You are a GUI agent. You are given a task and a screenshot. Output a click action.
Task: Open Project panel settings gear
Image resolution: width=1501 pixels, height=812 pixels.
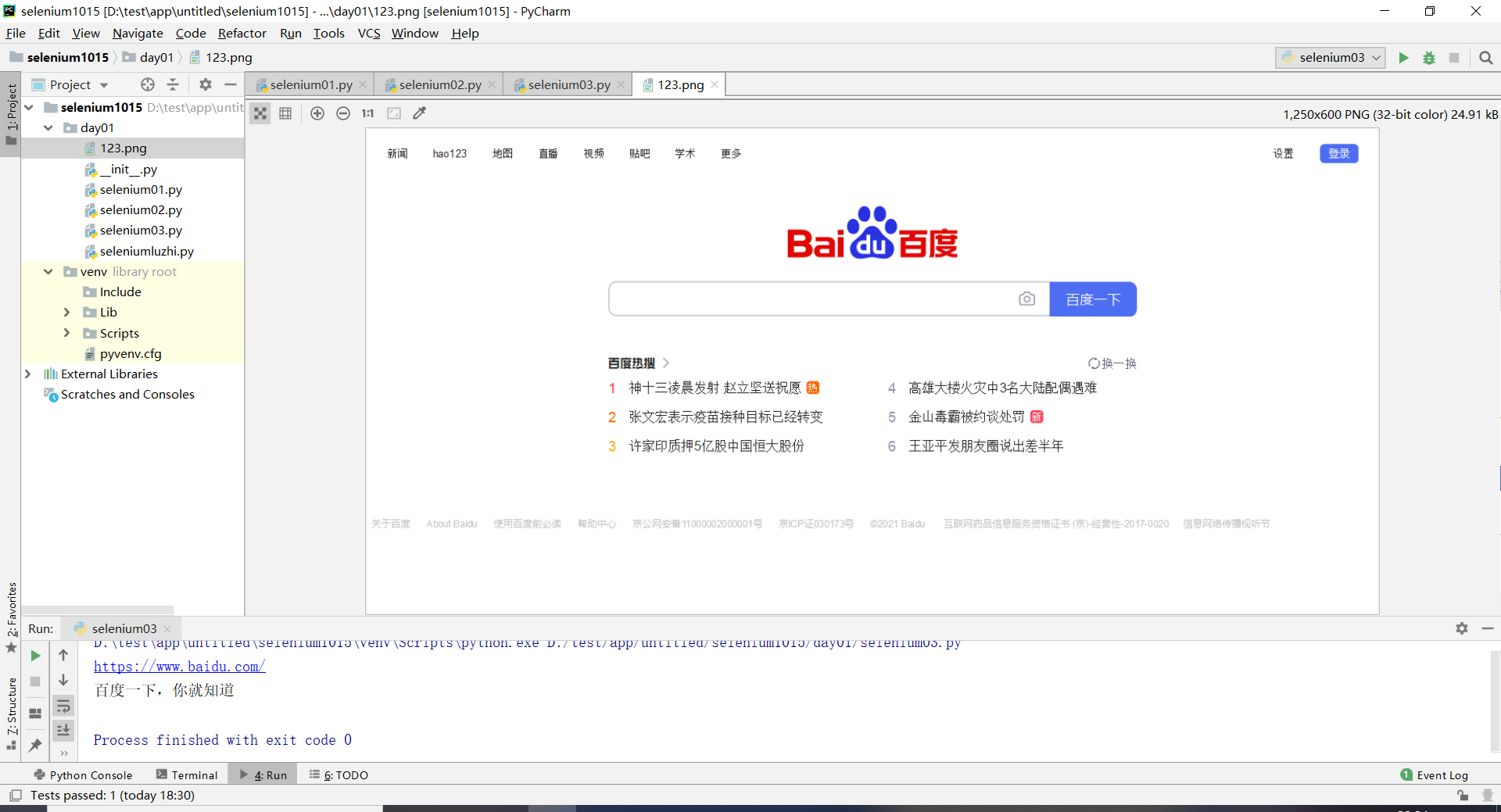pos(205,84)
